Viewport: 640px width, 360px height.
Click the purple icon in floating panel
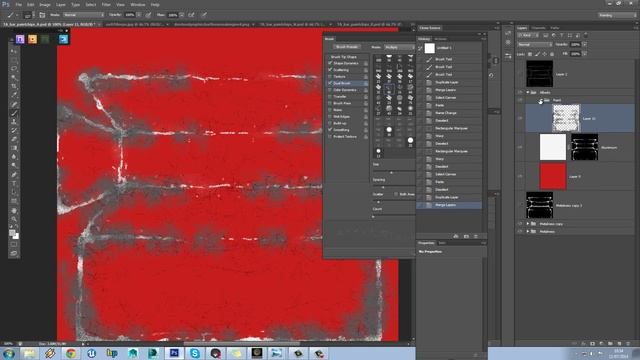click(20, 39)
